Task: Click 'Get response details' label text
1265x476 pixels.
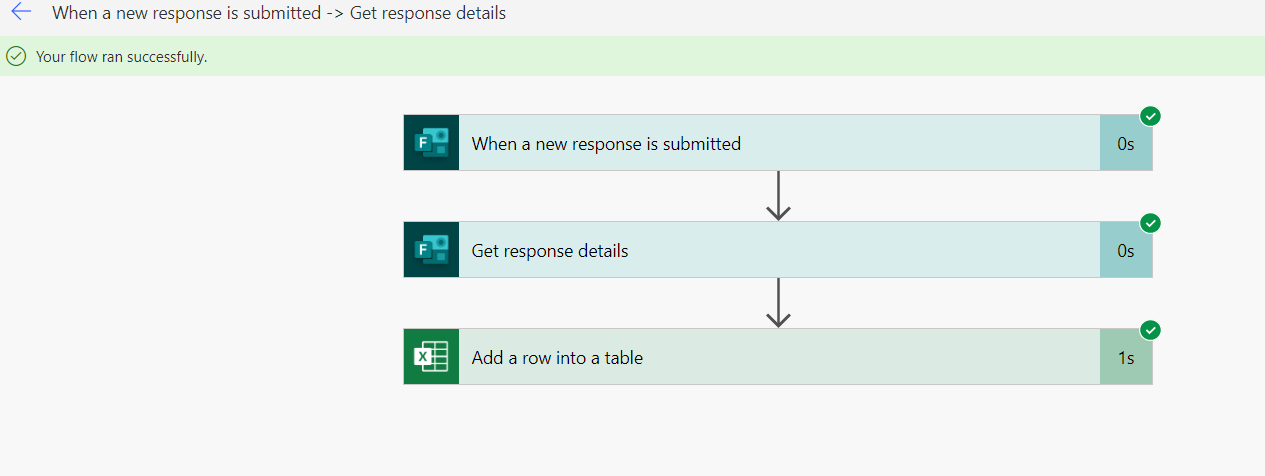Action: click(550, 250)
